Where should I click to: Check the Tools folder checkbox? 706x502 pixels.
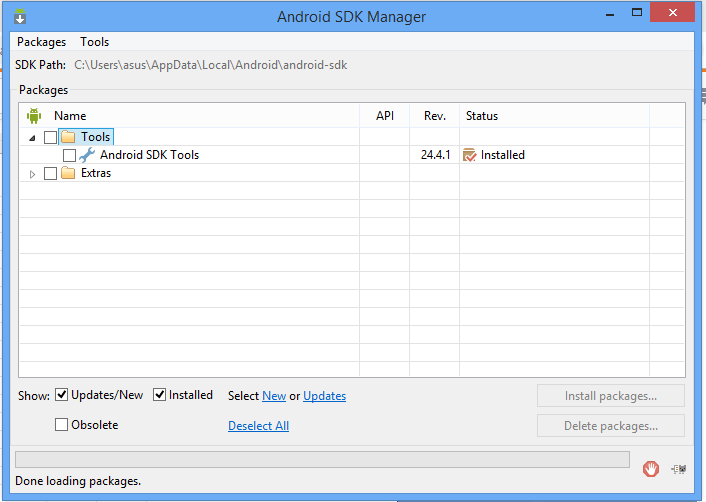[x=50, y=137]
